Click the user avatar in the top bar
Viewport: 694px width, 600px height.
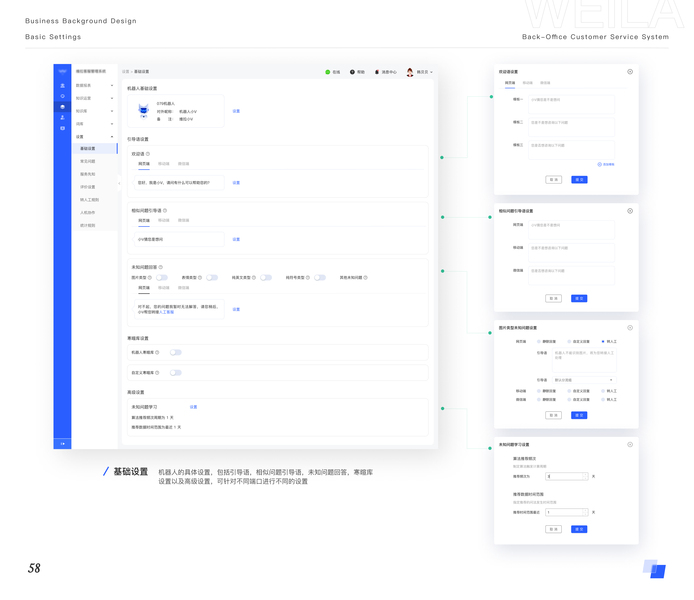(x=410, y=72)
